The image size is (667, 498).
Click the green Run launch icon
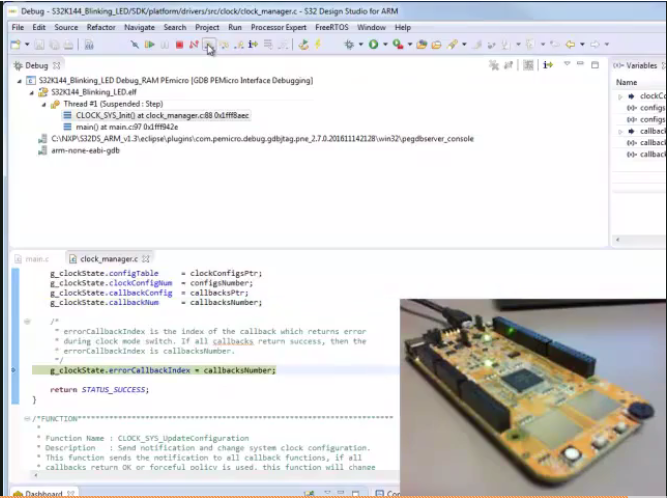[373, 44]
